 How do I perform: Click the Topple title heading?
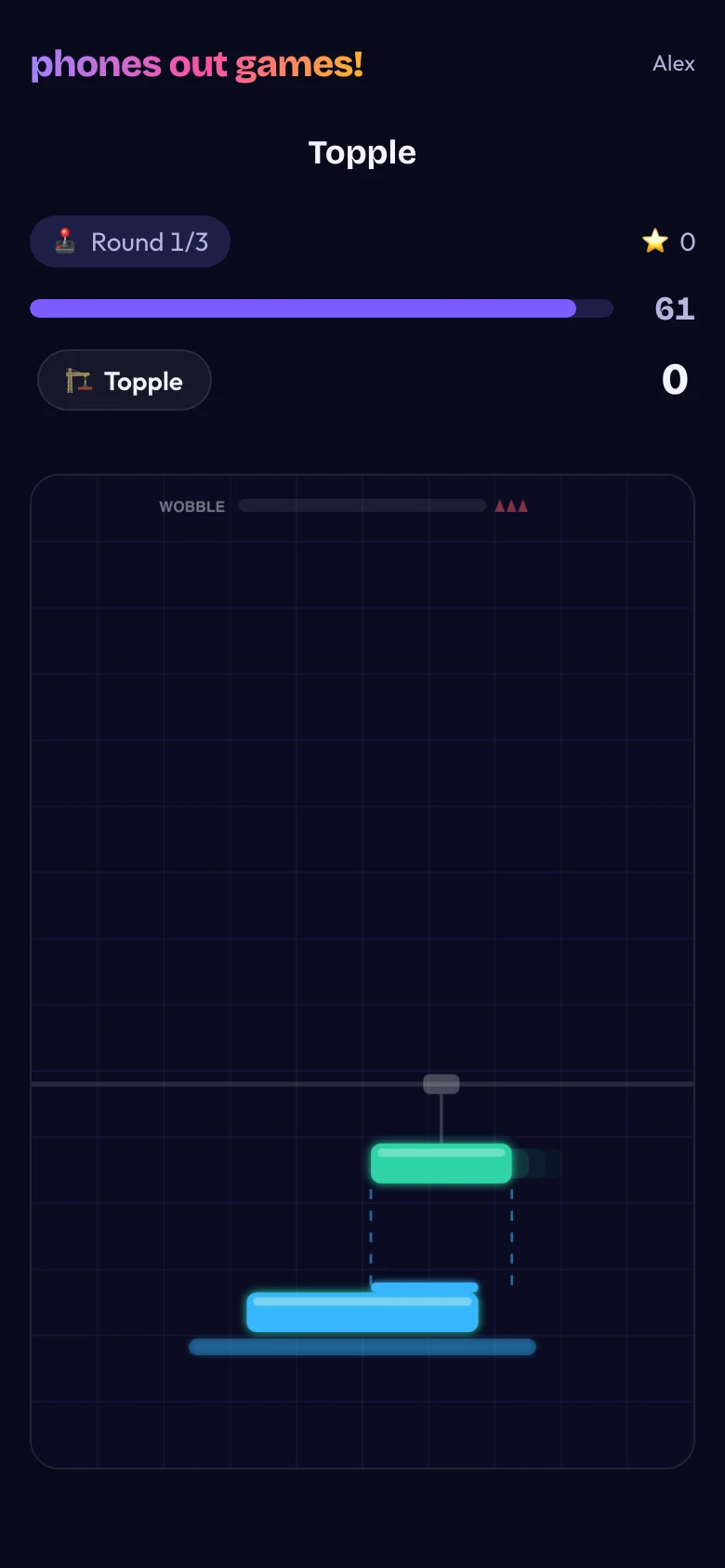pos(362,152)
